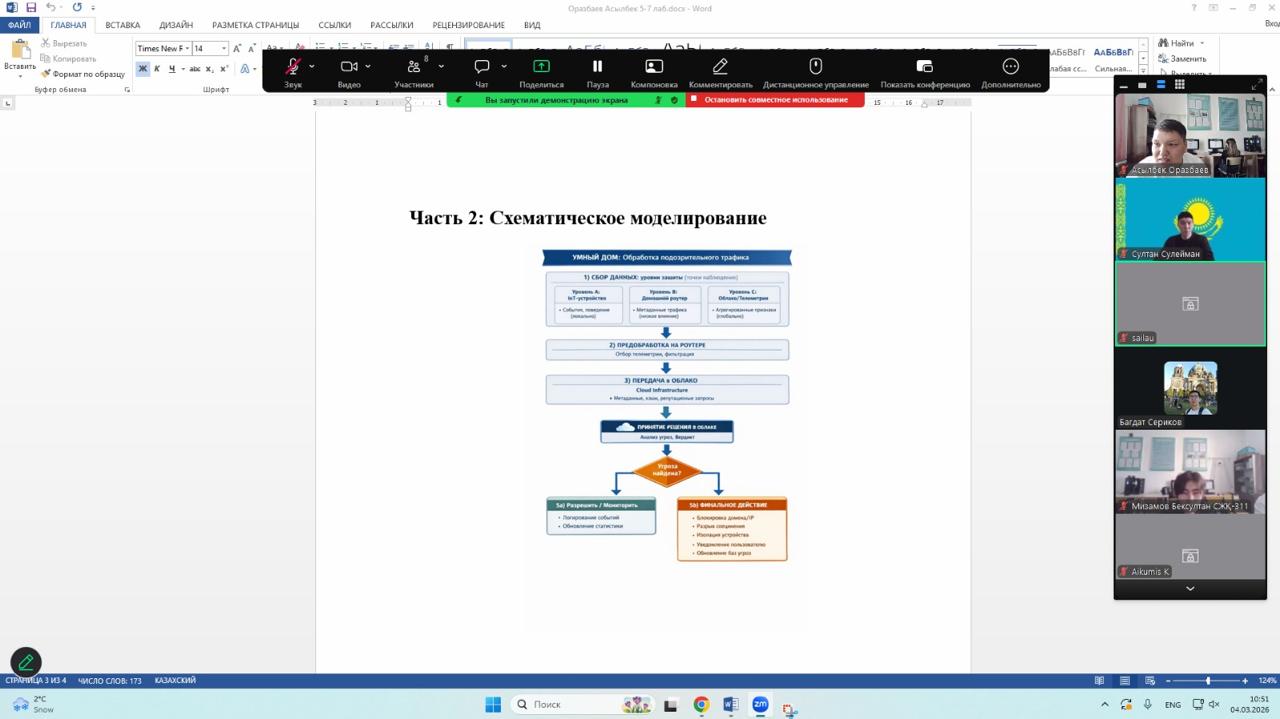
Task: Click the Заменить replace button
Action: pos(1187,59)
